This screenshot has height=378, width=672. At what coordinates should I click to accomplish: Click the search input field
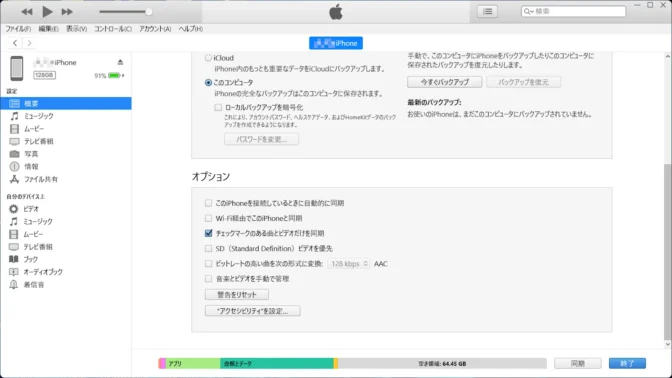[573, 12]
